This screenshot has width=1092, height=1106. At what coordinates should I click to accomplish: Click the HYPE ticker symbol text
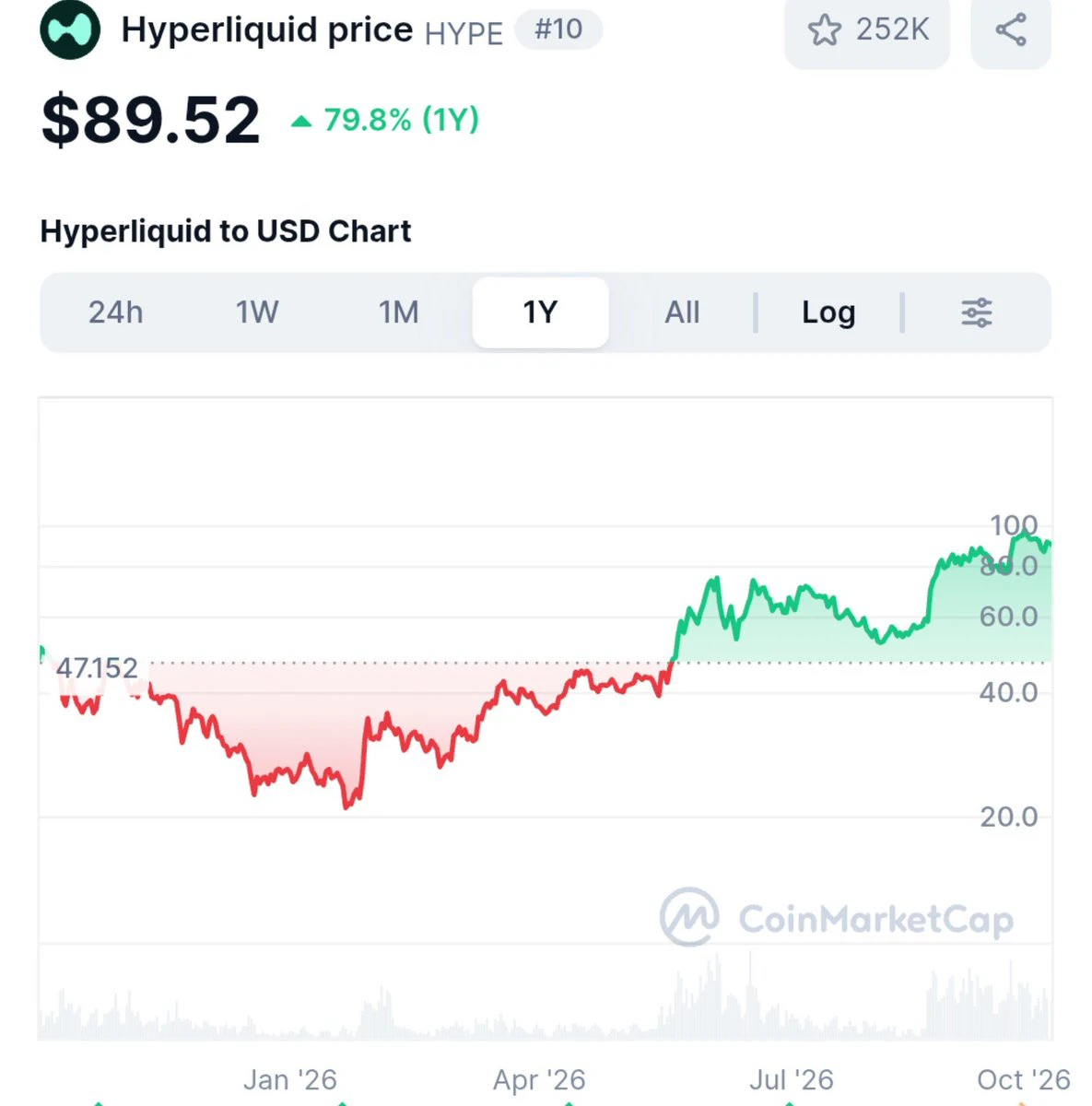(x=464, y=33)
